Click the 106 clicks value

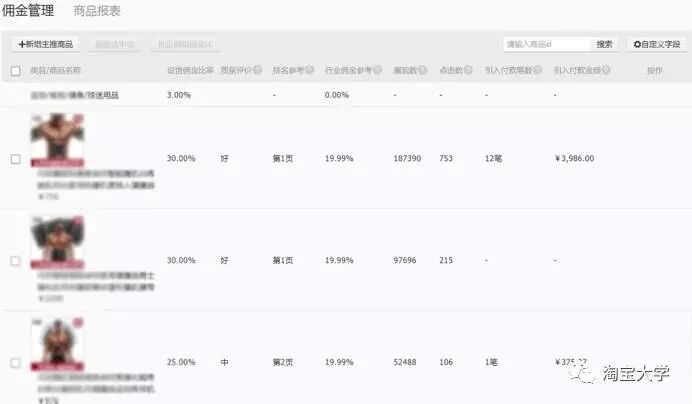click(x=446, y=362)
